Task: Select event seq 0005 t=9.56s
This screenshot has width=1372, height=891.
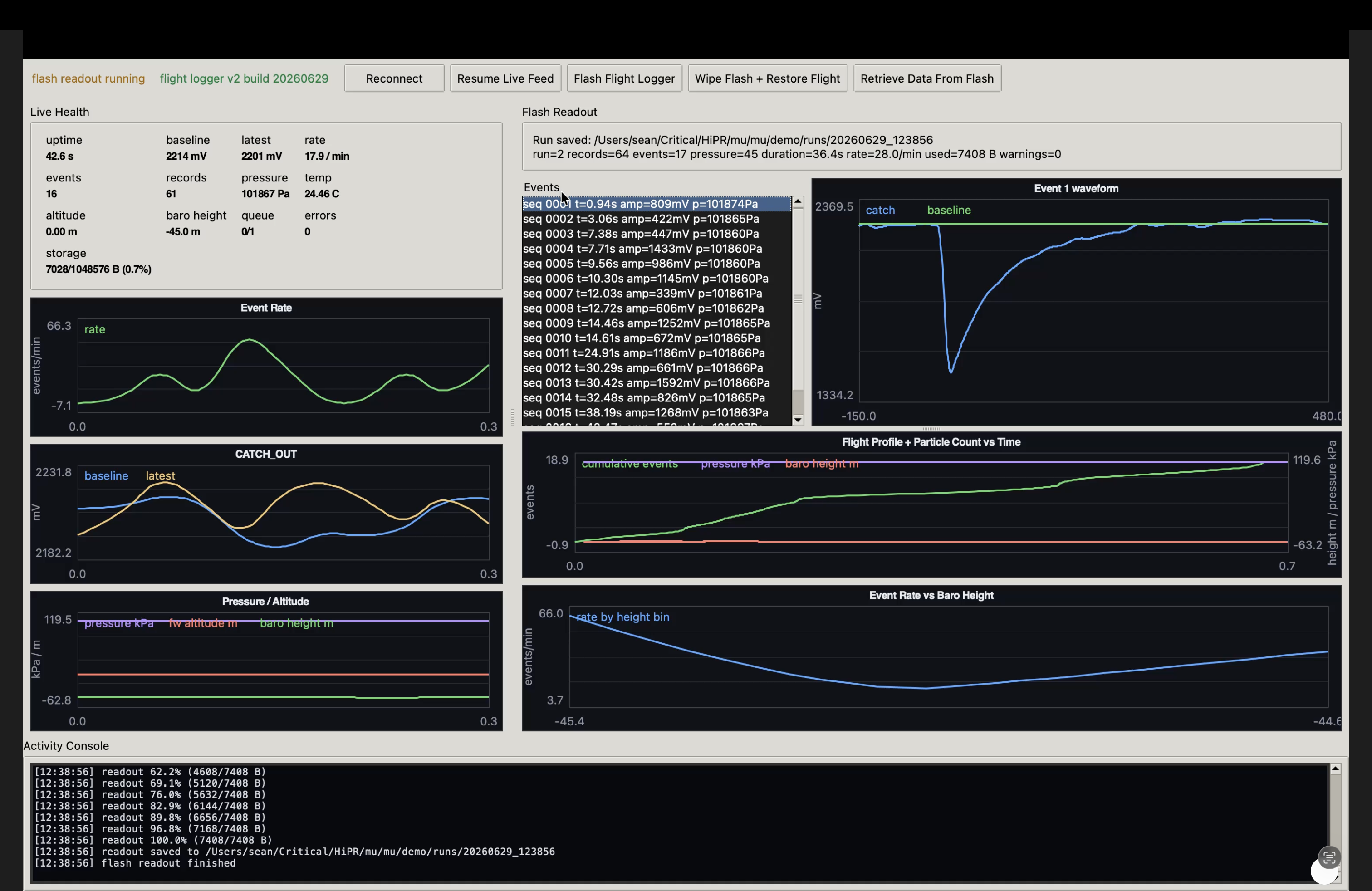Action: (x=657, y=264)
